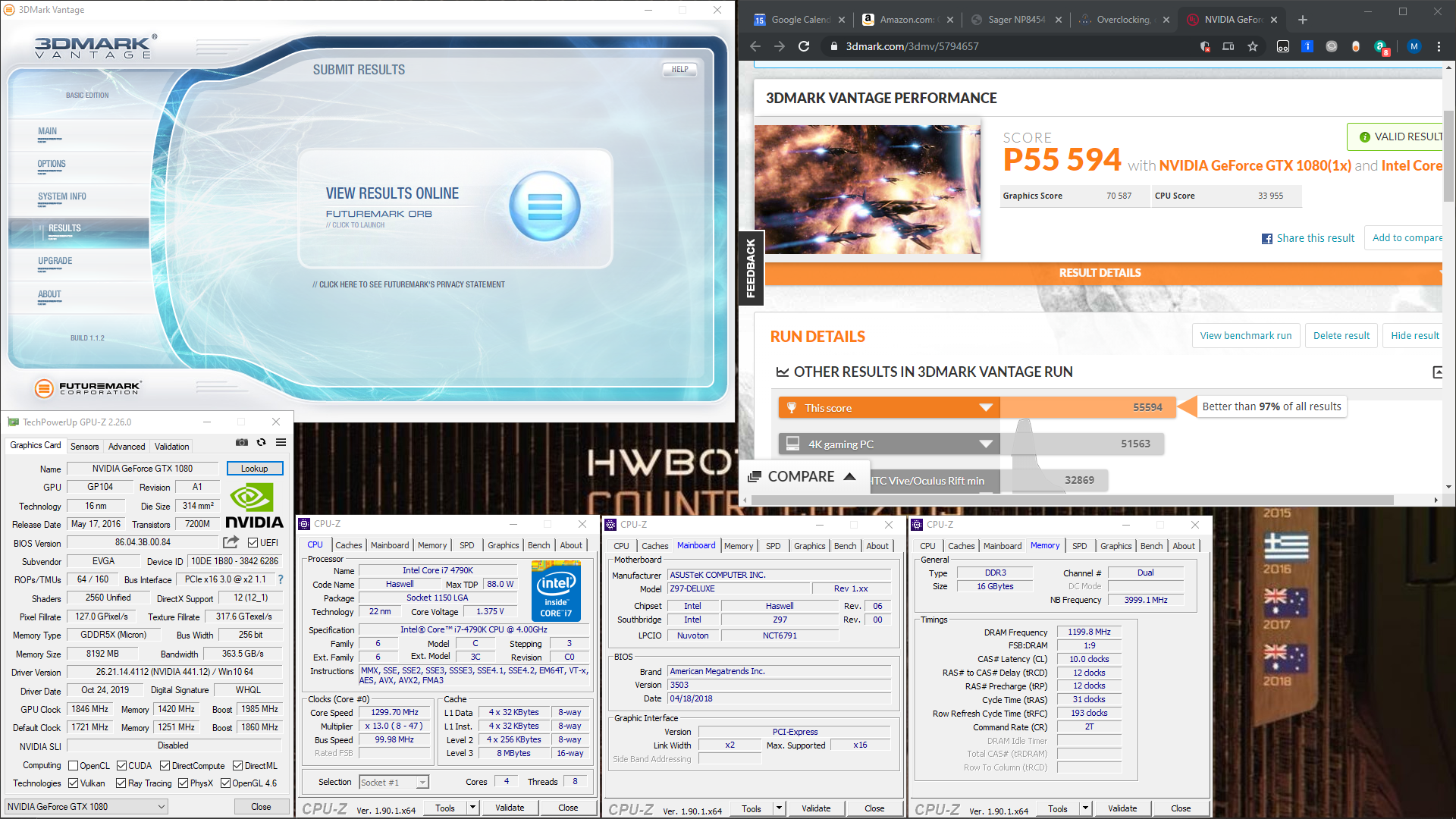Image resolution: width=1456 pixels, height=819 pixels.
Task: Open Tools dropdown arrow in Mainboard window
Action: pos(779,808)
